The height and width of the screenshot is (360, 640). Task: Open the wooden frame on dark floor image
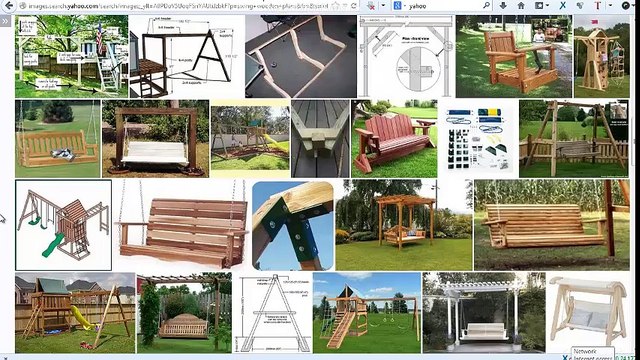(x=301, y=57)
